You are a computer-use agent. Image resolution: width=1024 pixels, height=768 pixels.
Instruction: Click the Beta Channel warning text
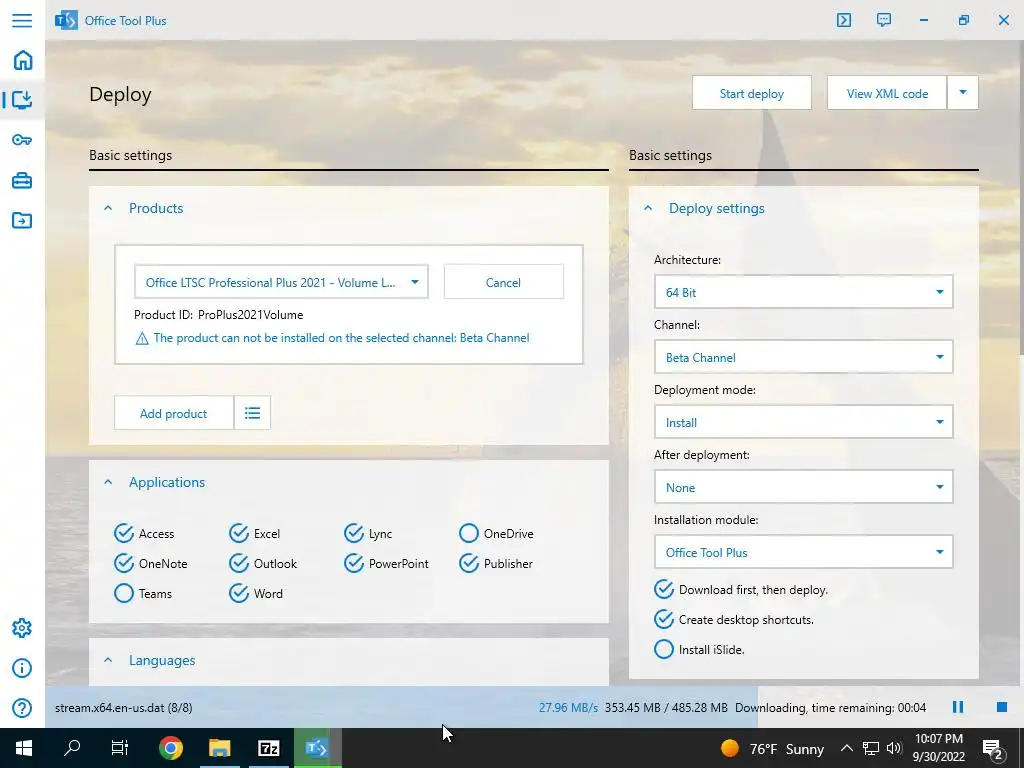[x=341, y=338]
